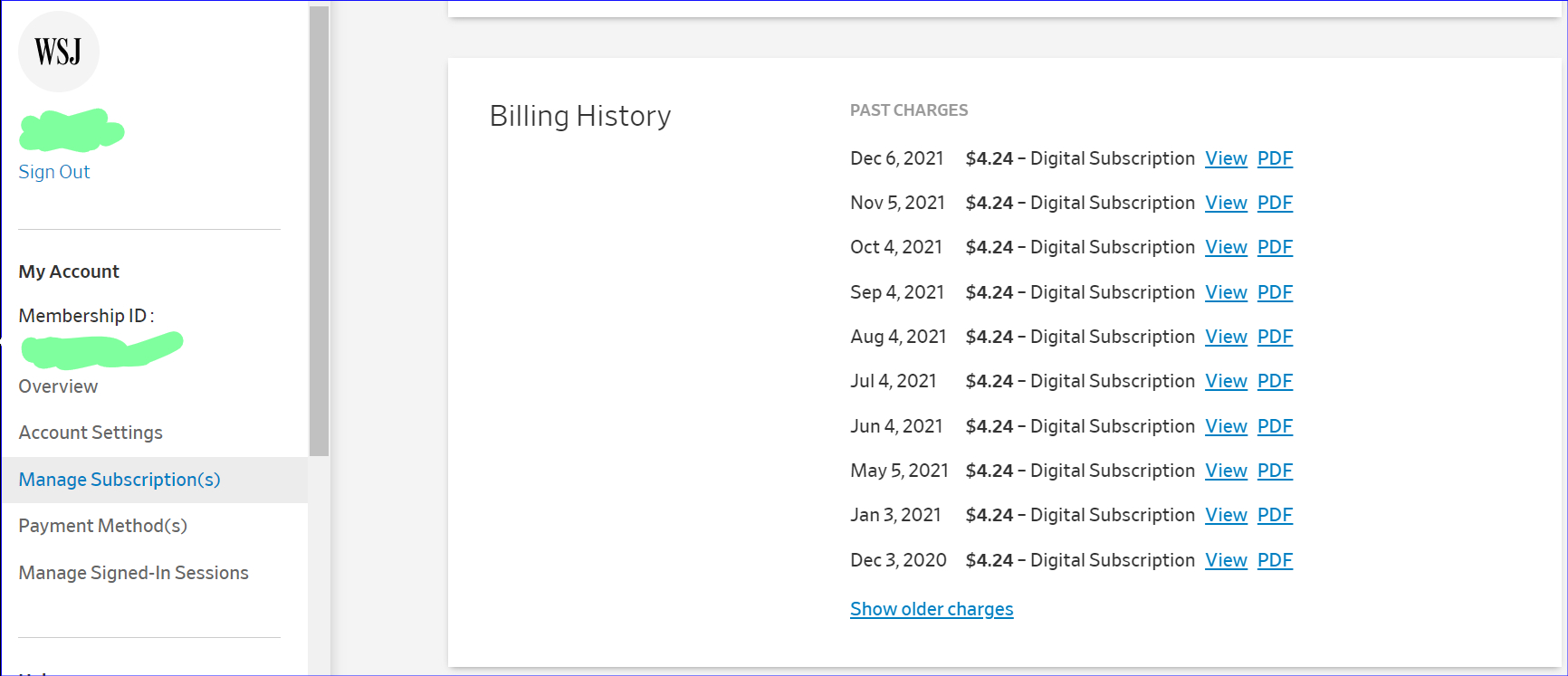Screen dimensions: 1568x676
Task: Open Manage Signed-In Sessions
Action: click(133, 573)
